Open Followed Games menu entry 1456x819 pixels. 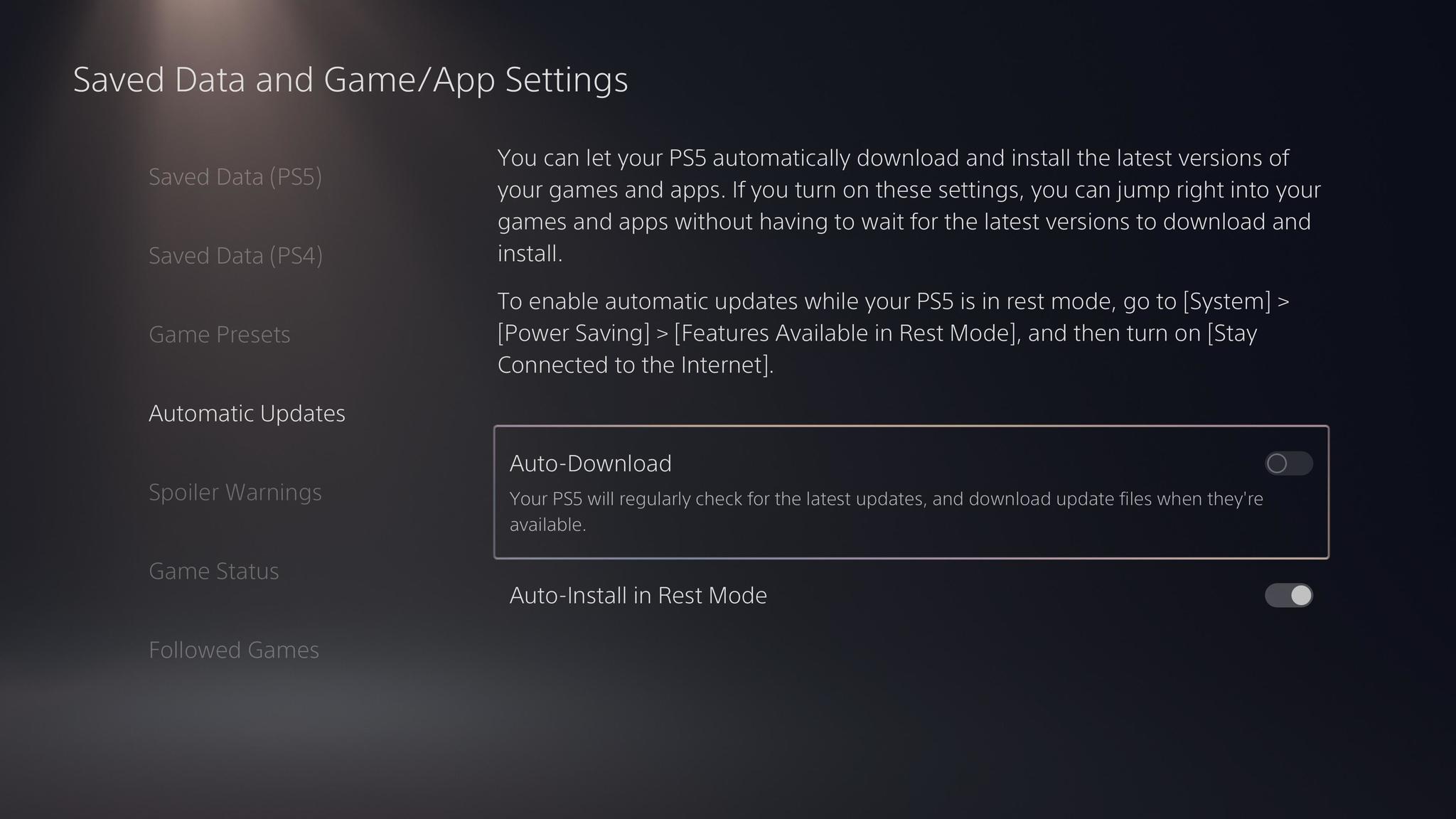point(234,650)
